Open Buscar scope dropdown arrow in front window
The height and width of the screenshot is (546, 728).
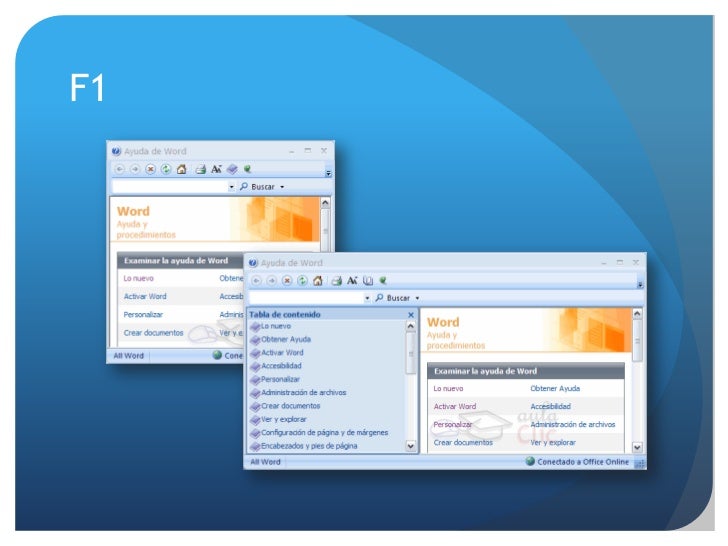click(x=417, y=298)
